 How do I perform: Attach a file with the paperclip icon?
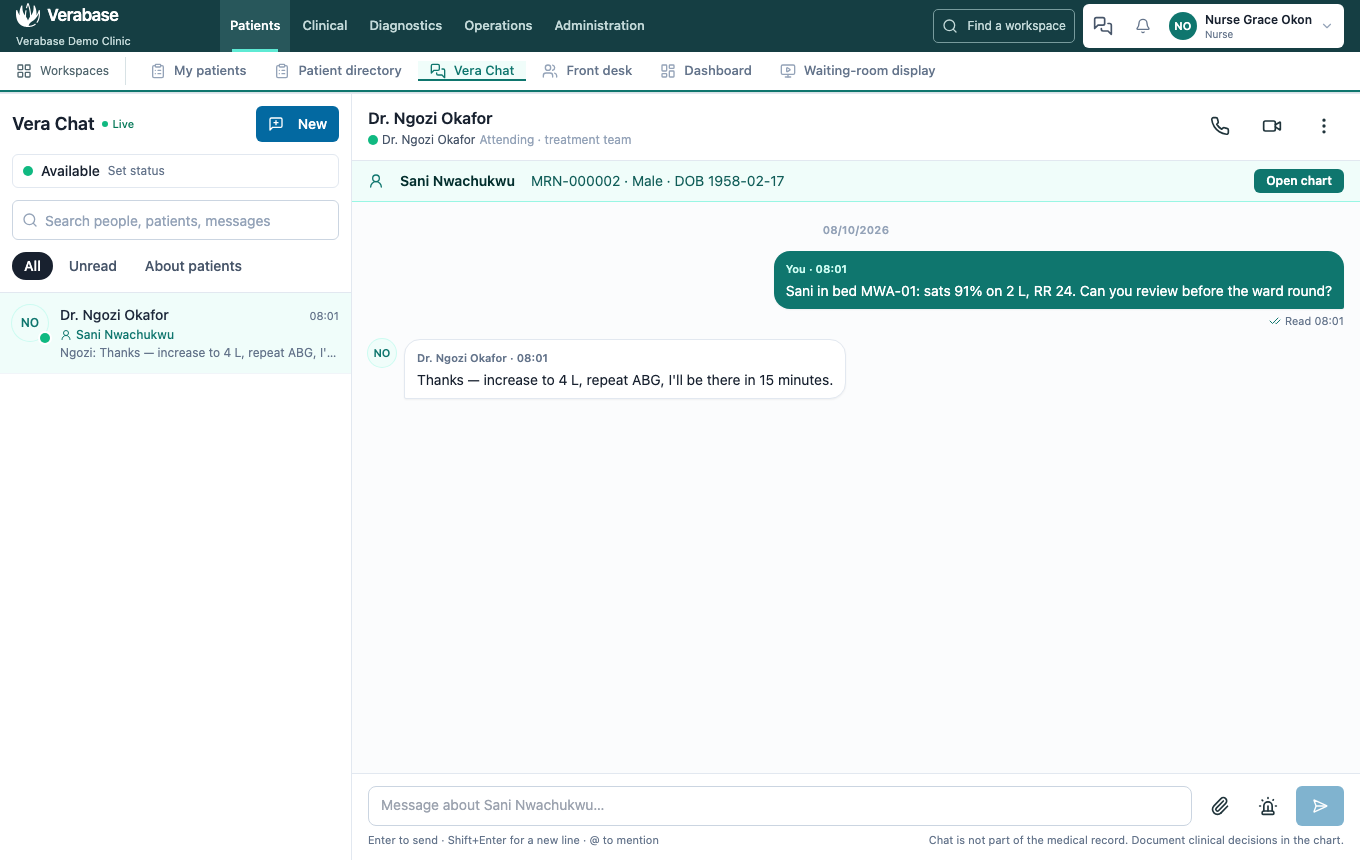(1220, 806)
